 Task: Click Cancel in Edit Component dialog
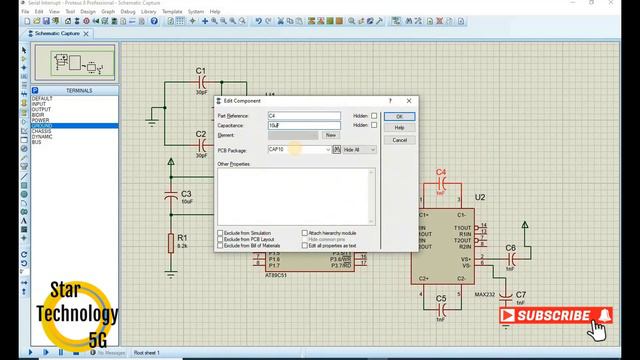pos(399,140)
